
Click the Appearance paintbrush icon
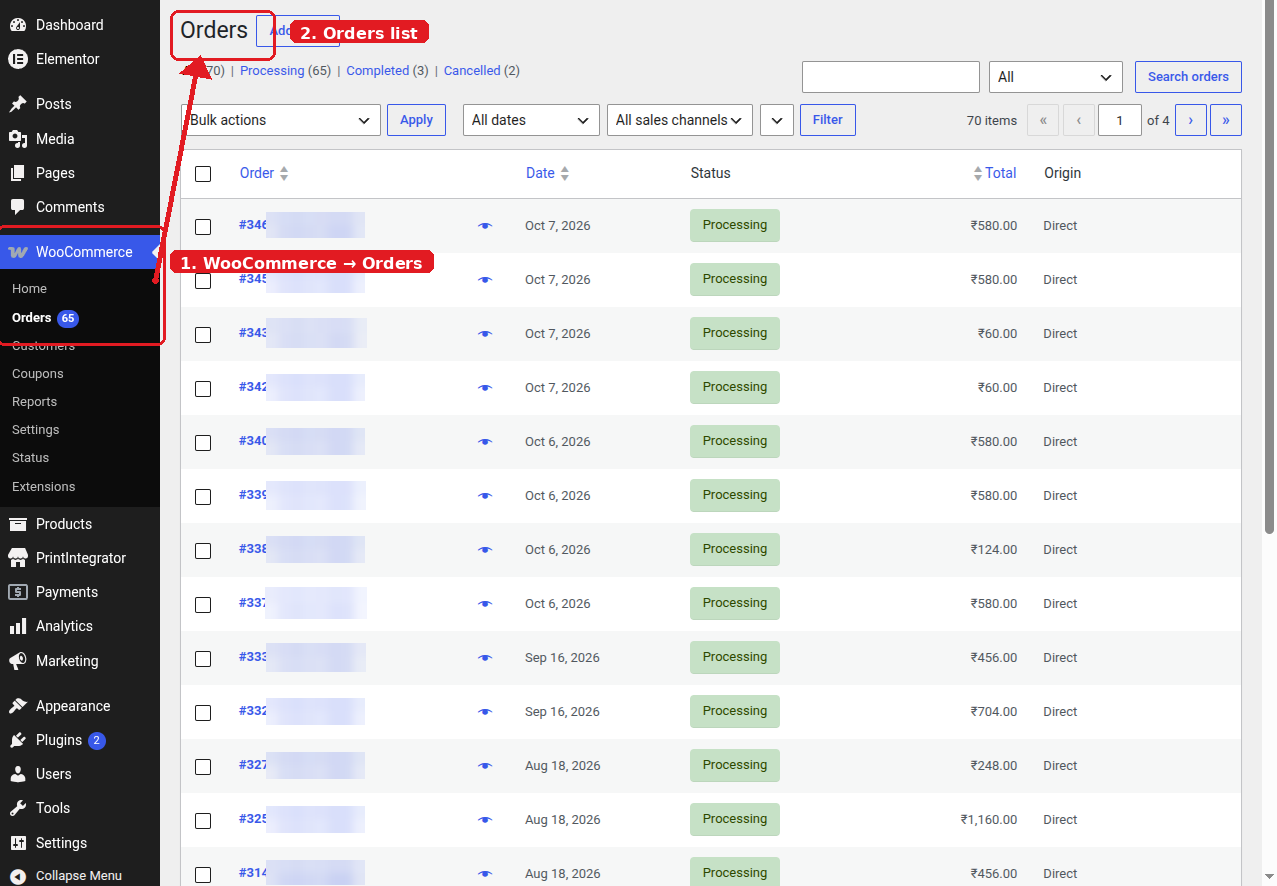[18, 706]
